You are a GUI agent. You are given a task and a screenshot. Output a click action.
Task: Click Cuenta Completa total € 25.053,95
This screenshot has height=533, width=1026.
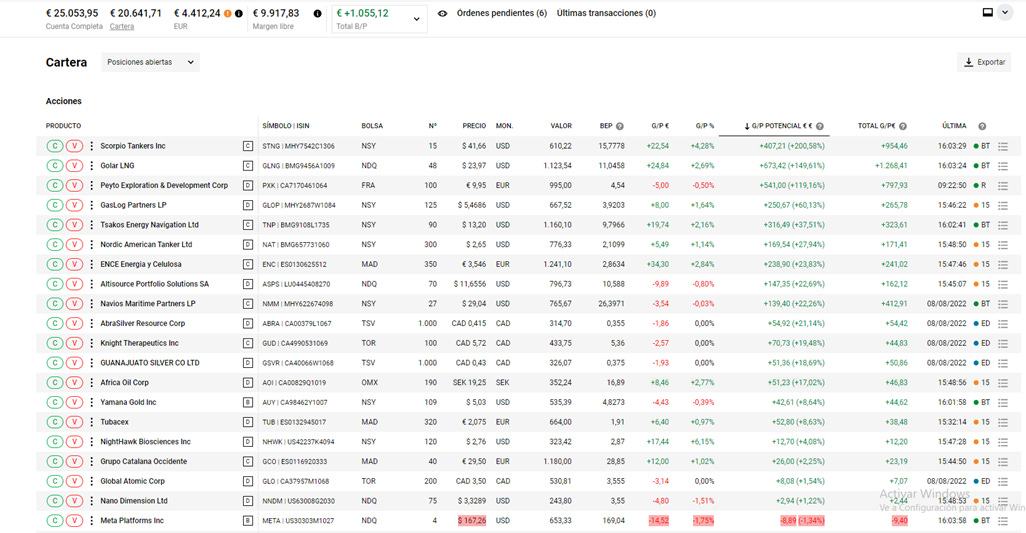72,13
